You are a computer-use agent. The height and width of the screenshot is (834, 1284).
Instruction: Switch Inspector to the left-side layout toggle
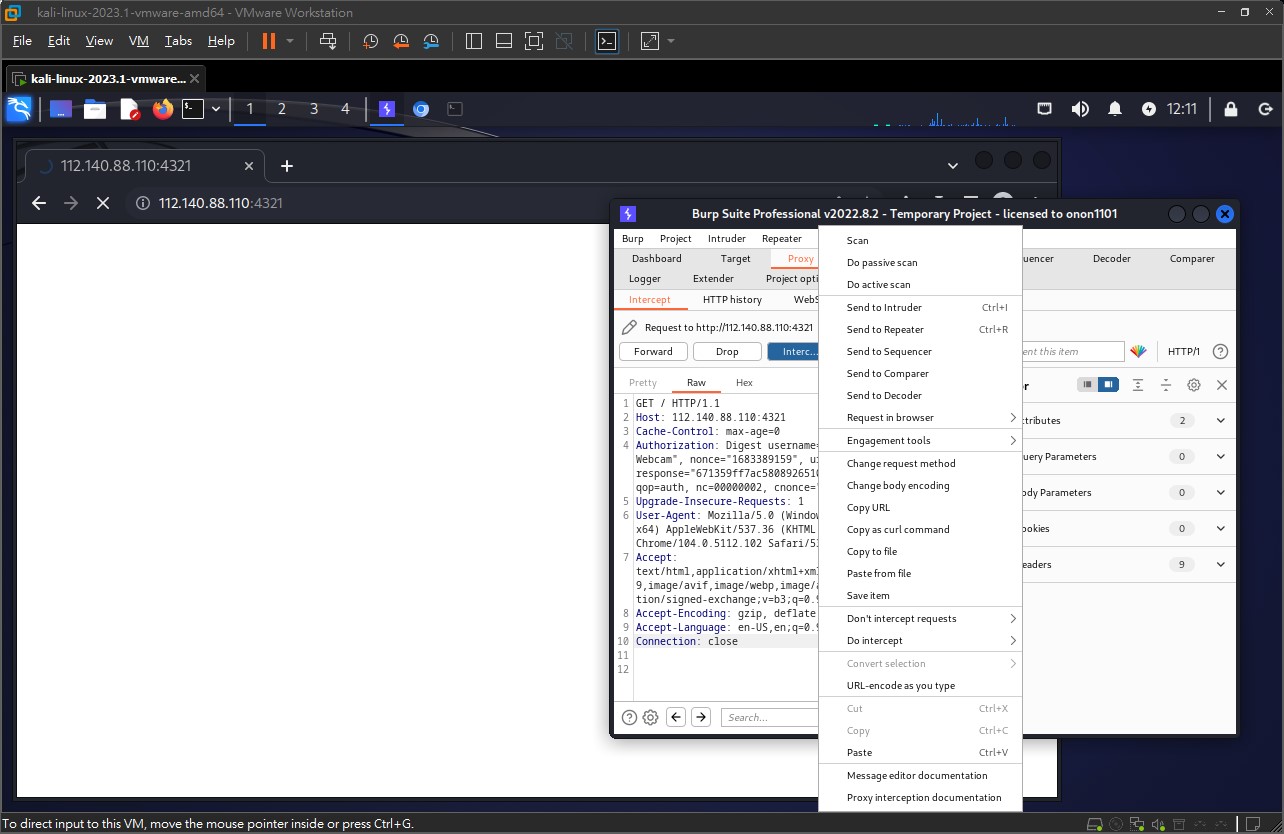click(x=1086, y=385)
